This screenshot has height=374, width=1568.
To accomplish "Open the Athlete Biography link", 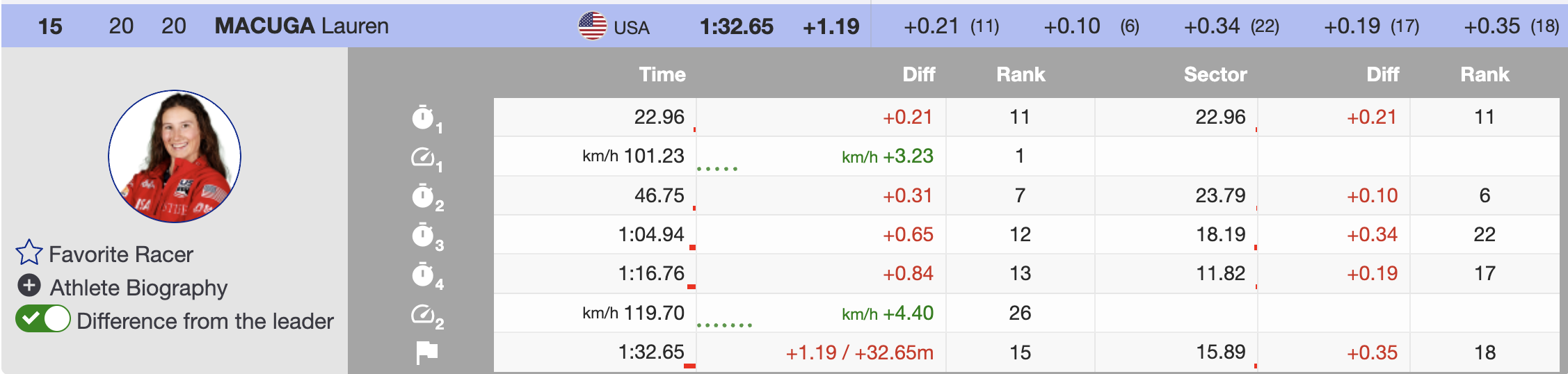I will [138, 288].
